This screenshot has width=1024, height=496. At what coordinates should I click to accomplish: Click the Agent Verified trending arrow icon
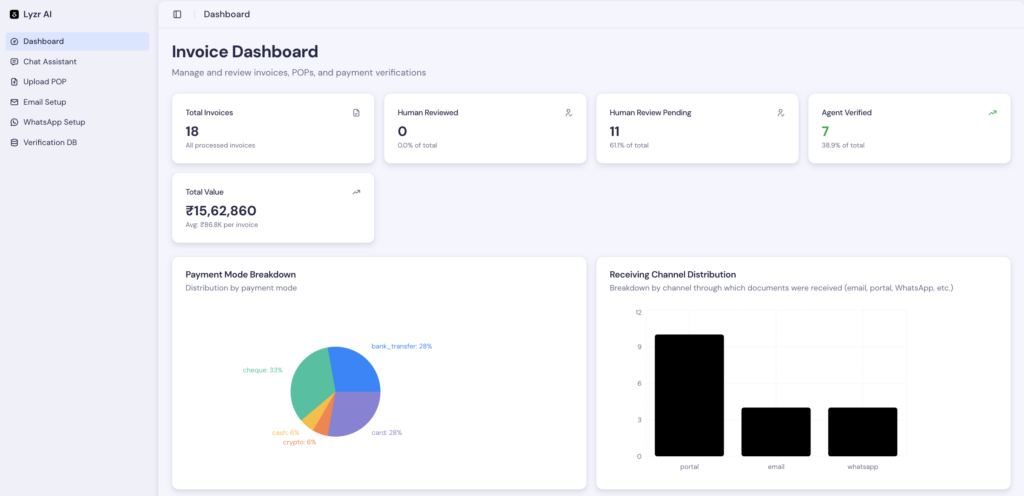point(992,113)
